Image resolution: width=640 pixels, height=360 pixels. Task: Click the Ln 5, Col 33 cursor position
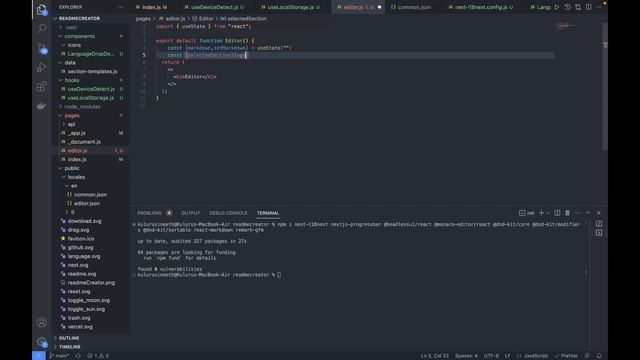pos(435,356)
